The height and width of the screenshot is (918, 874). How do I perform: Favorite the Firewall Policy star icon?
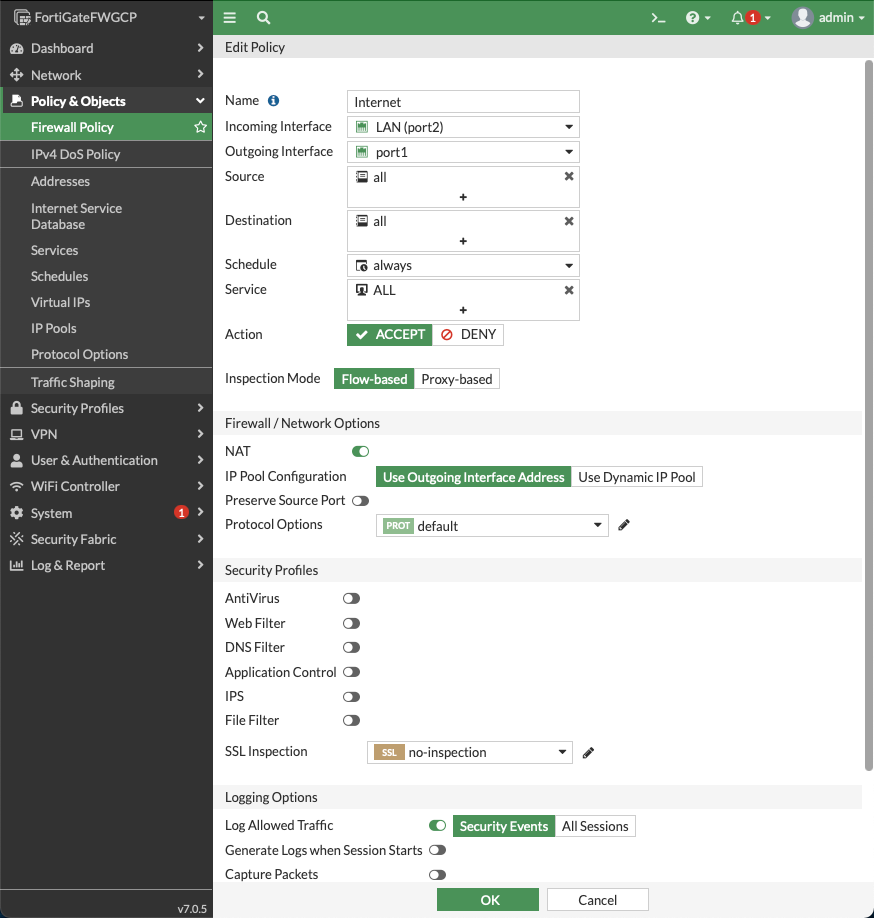(x=200, y=128)
